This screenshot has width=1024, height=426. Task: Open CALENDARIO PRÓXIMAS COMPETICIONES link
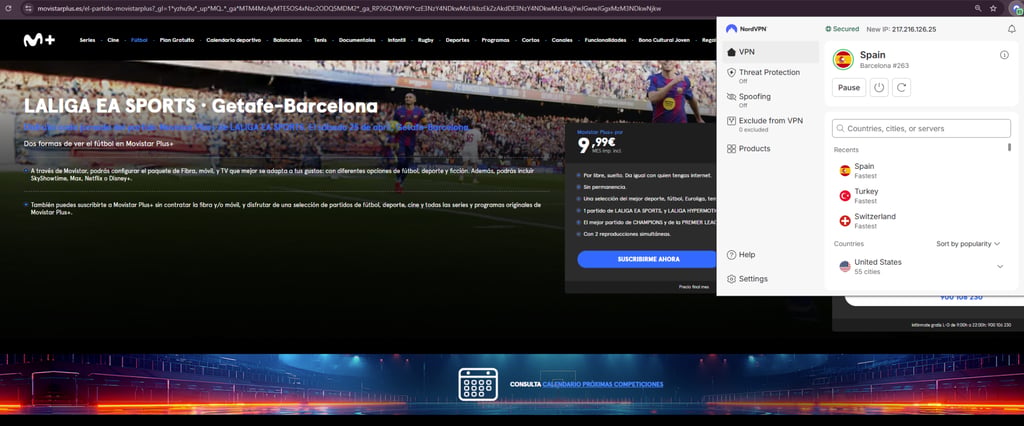(x=603, y=384)
